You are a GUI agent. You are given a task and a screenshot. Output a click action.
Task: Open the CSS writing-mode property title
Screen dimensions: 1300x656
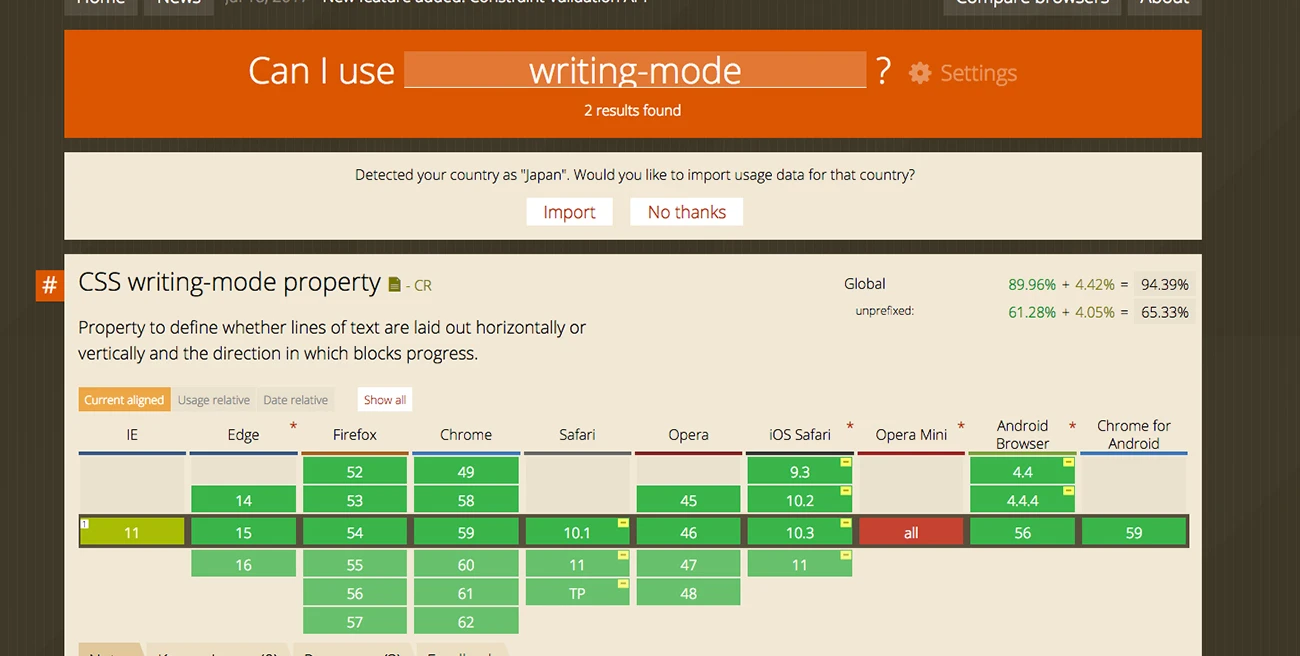click(230, 283)
